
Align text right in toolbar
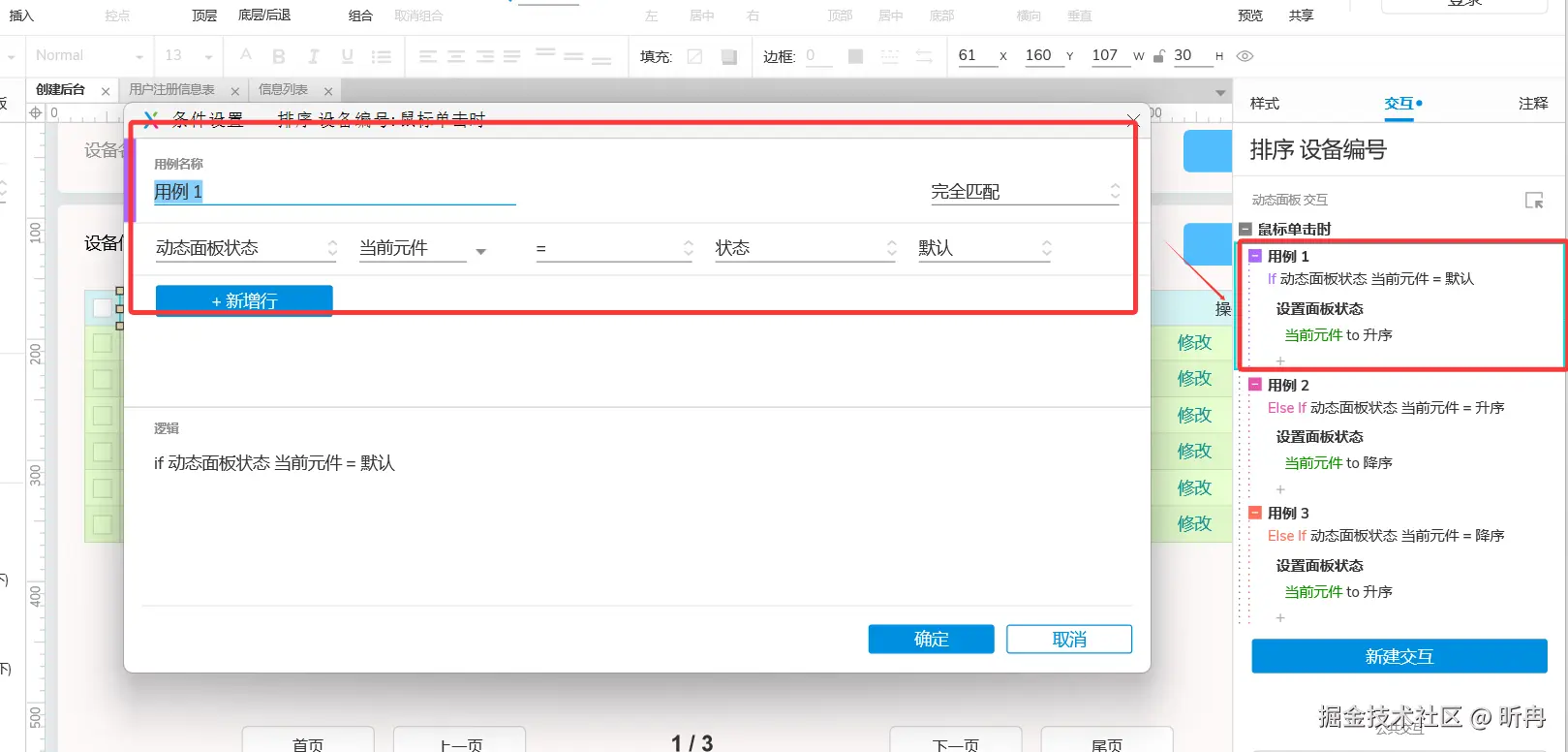[484, 56]
